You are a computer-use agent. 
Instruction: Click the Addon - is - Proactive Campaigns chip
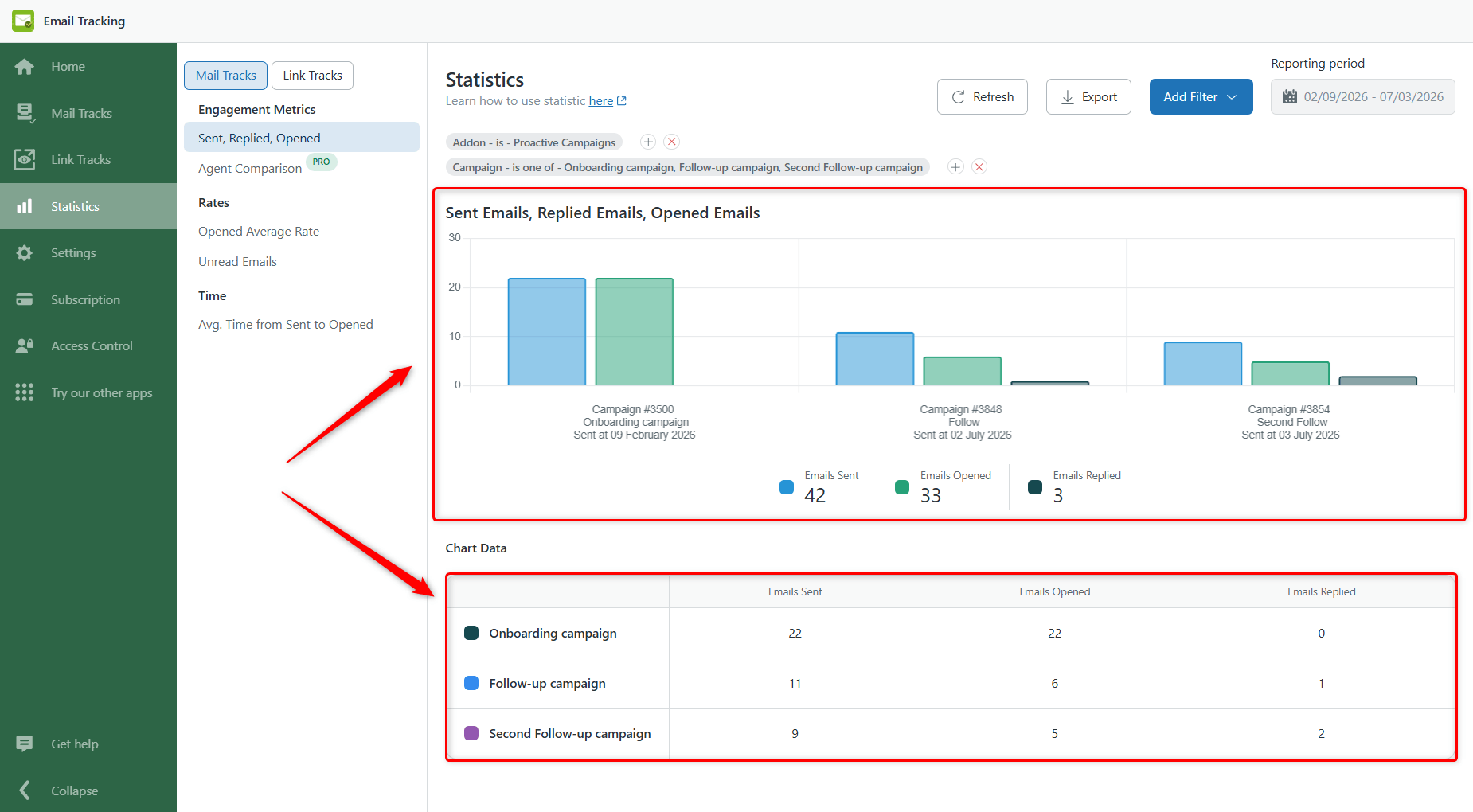534,142
